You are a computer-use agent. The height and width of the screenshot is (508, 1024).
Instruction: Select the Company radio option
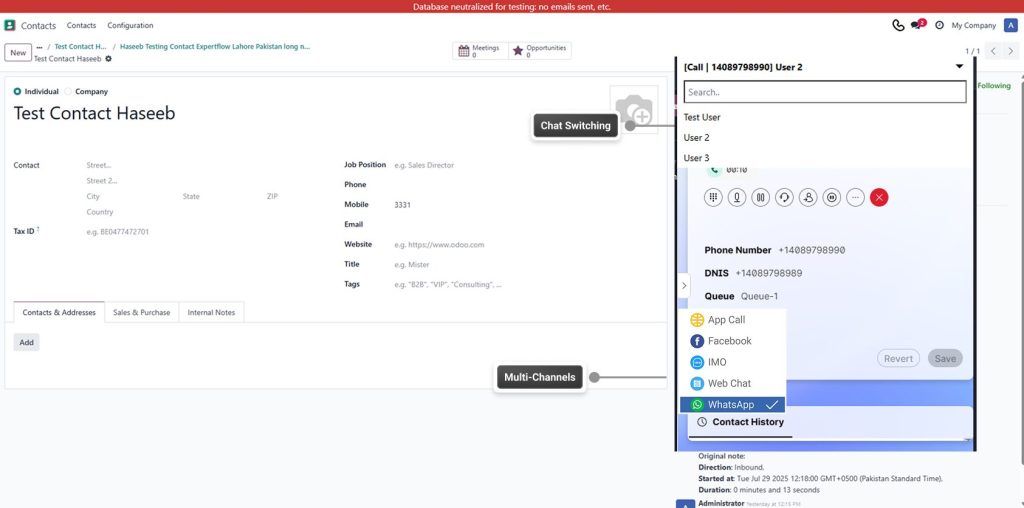[x=68, y=91]
